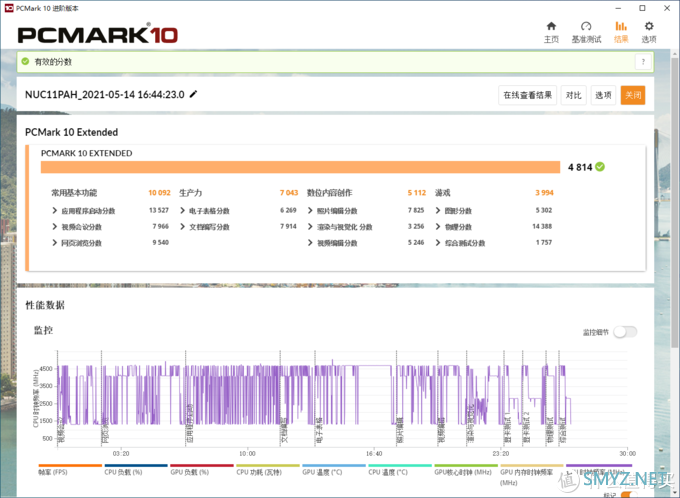Click the 监控 subsection heading
Viewport: 680px width, 498px height.
pos(43,331)
